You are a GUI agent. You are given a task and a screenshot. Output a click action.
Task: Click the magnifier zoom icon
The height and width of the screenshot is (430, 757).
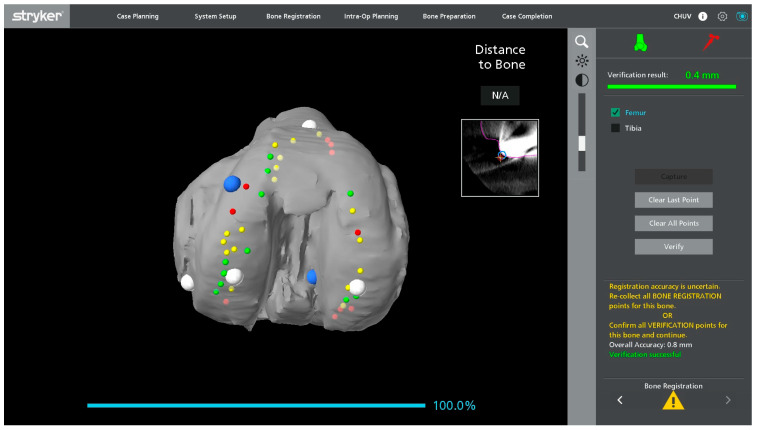tap(581, 42)
